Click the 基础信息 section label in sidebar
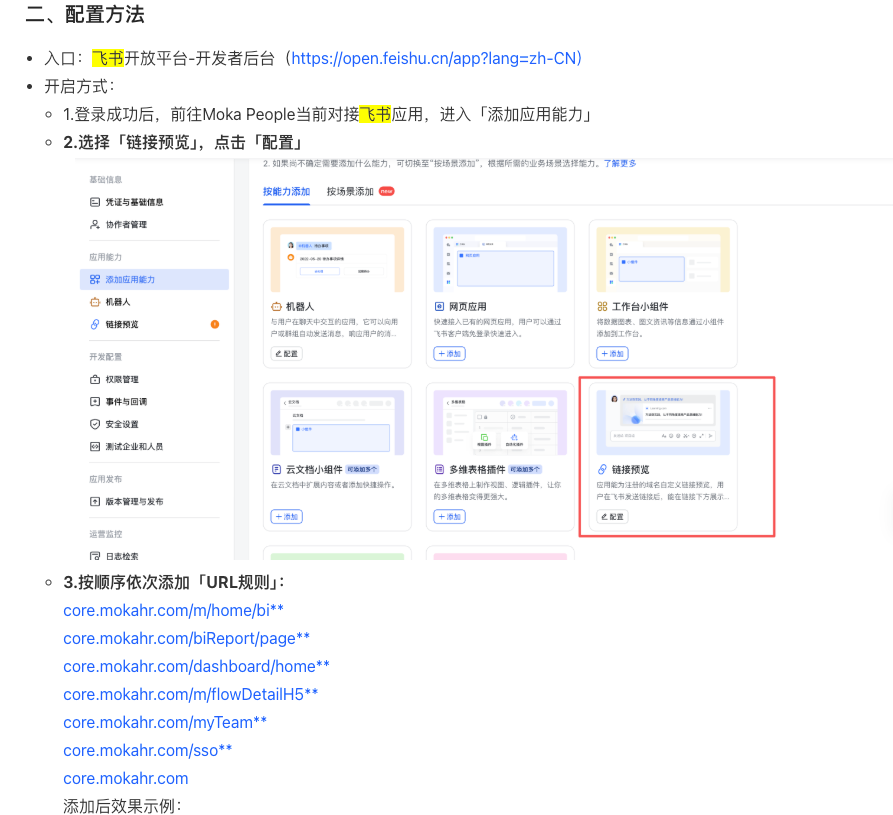This screenshot has width=893, height=815. (x=105, y=179)
